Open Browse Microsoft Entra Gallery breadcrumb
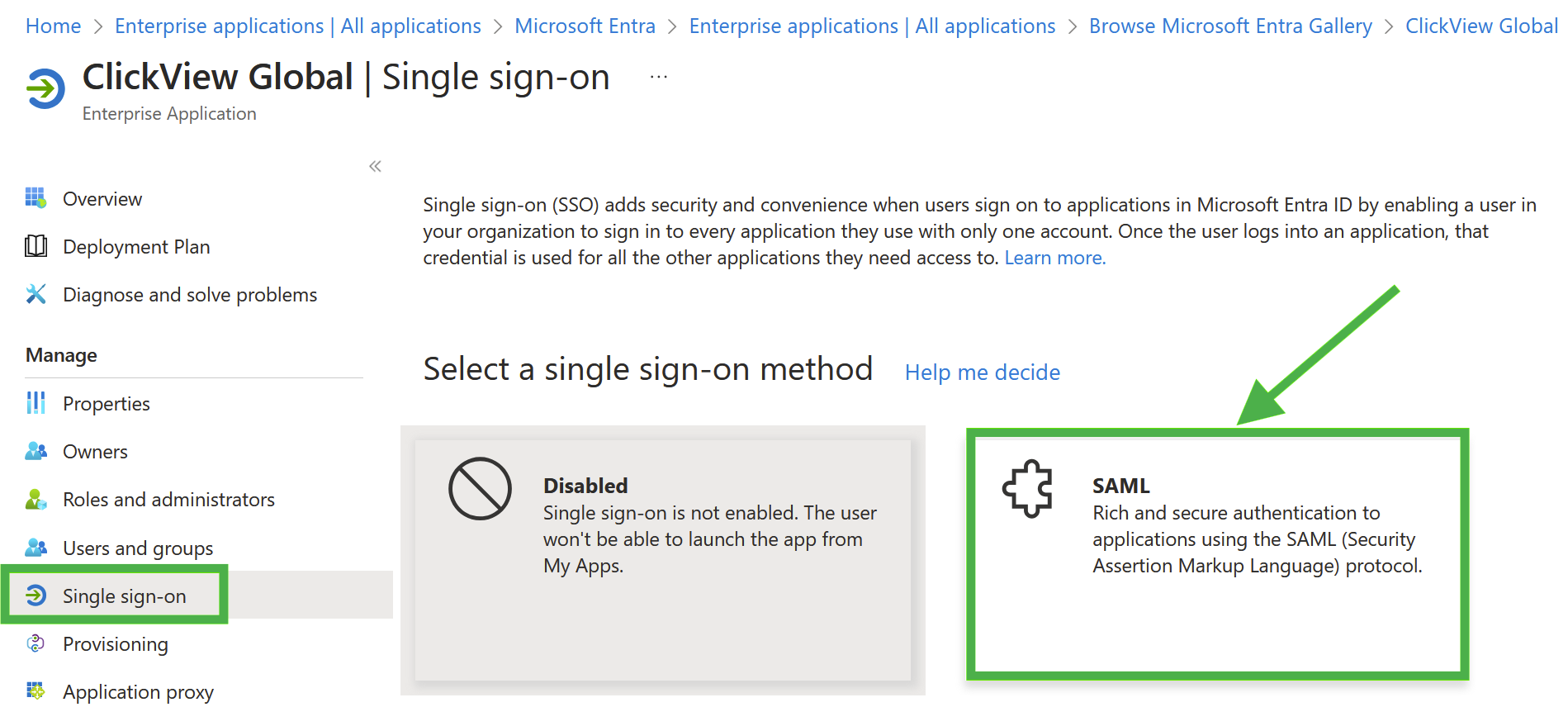 coord(1230,26)
